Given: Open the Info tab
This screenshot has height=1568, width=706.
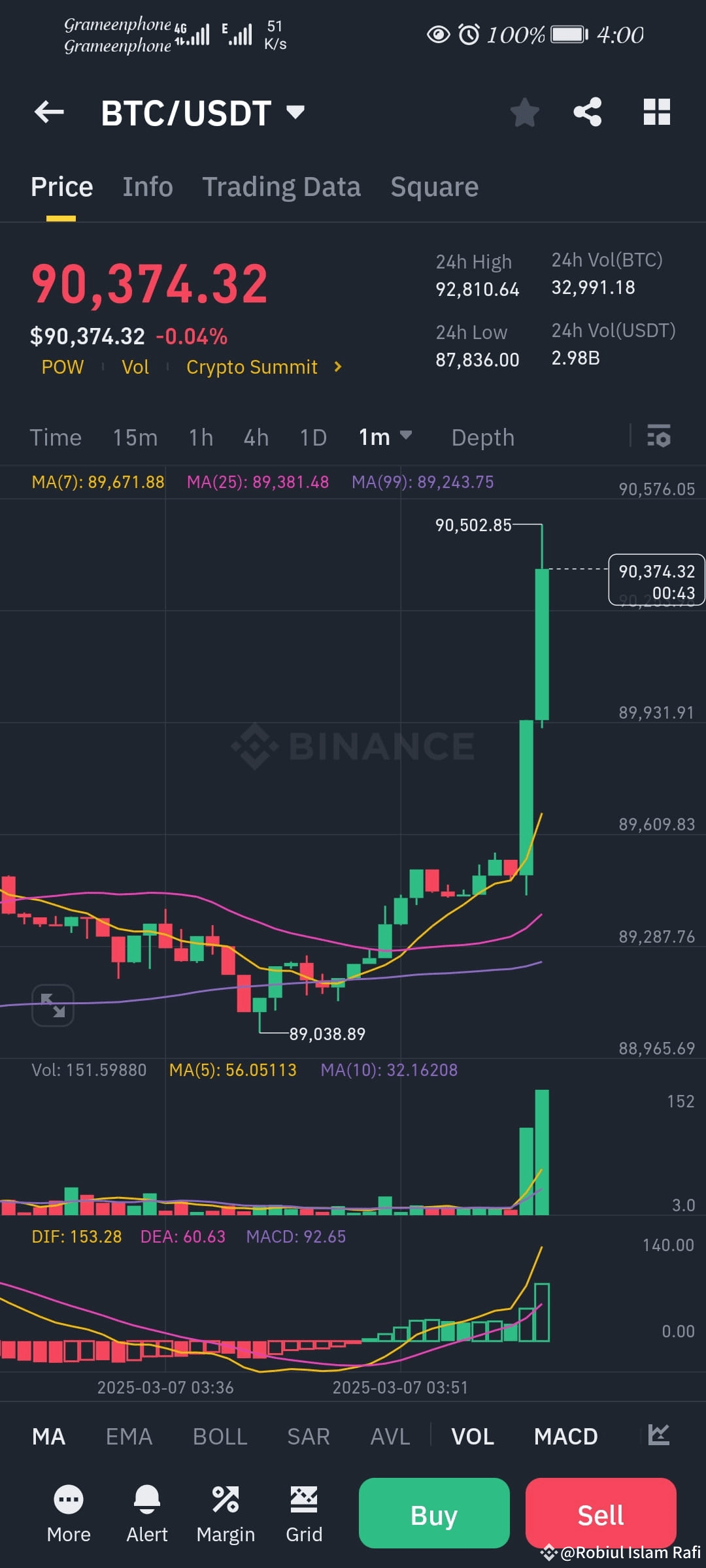Looking at the screenshot, I should tap(147, 186).
